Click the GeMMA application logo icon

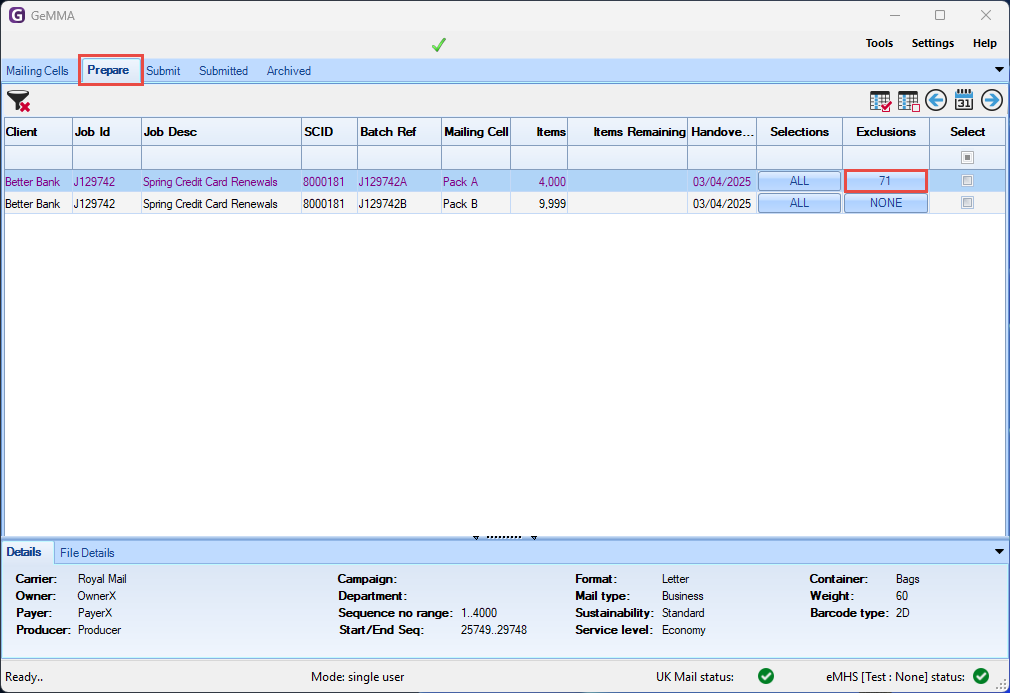pyautogui.click(x=17, y=15)
